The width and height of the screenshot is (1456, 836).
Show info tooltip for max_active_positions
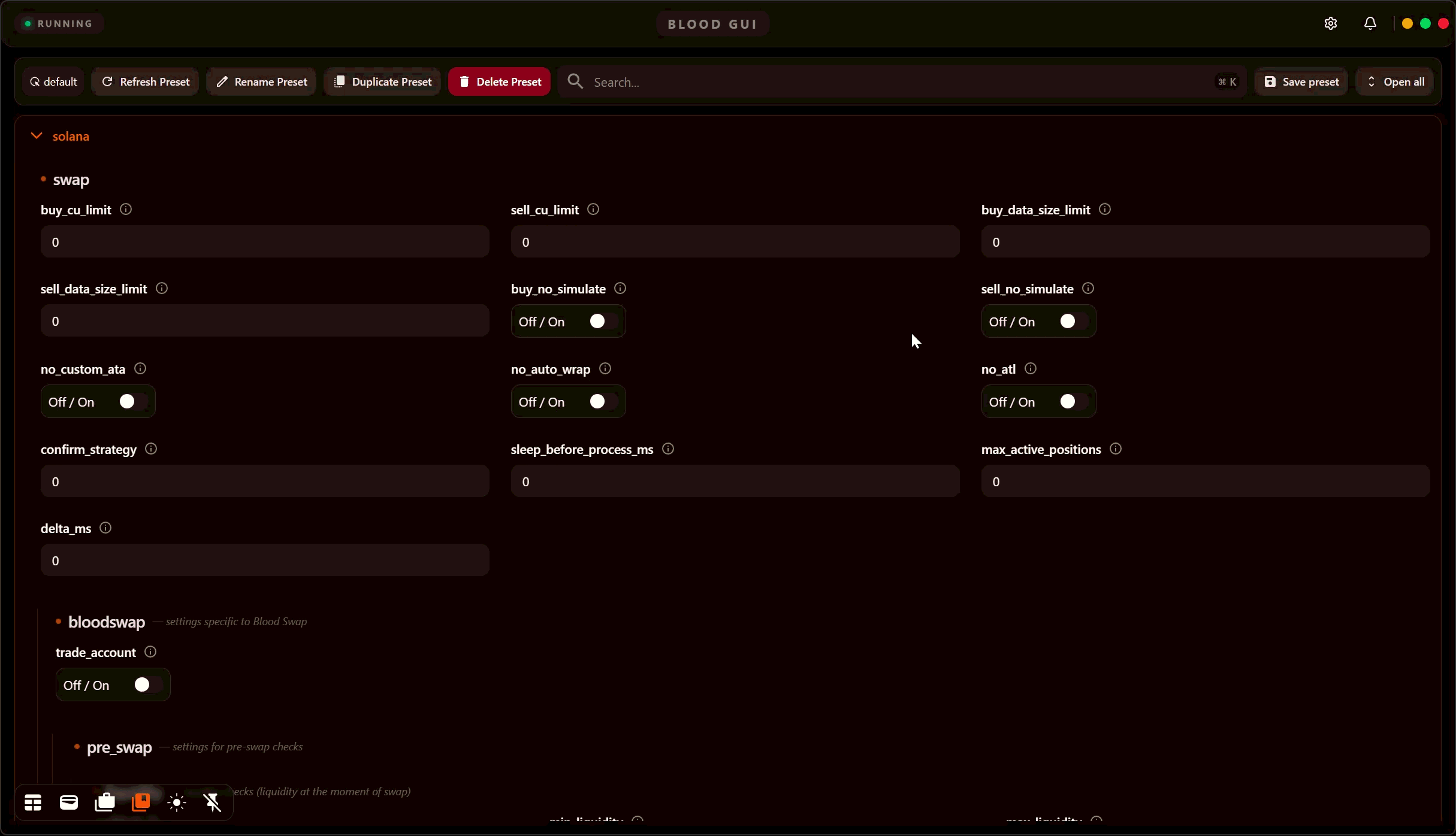(x=1116, y=449)
